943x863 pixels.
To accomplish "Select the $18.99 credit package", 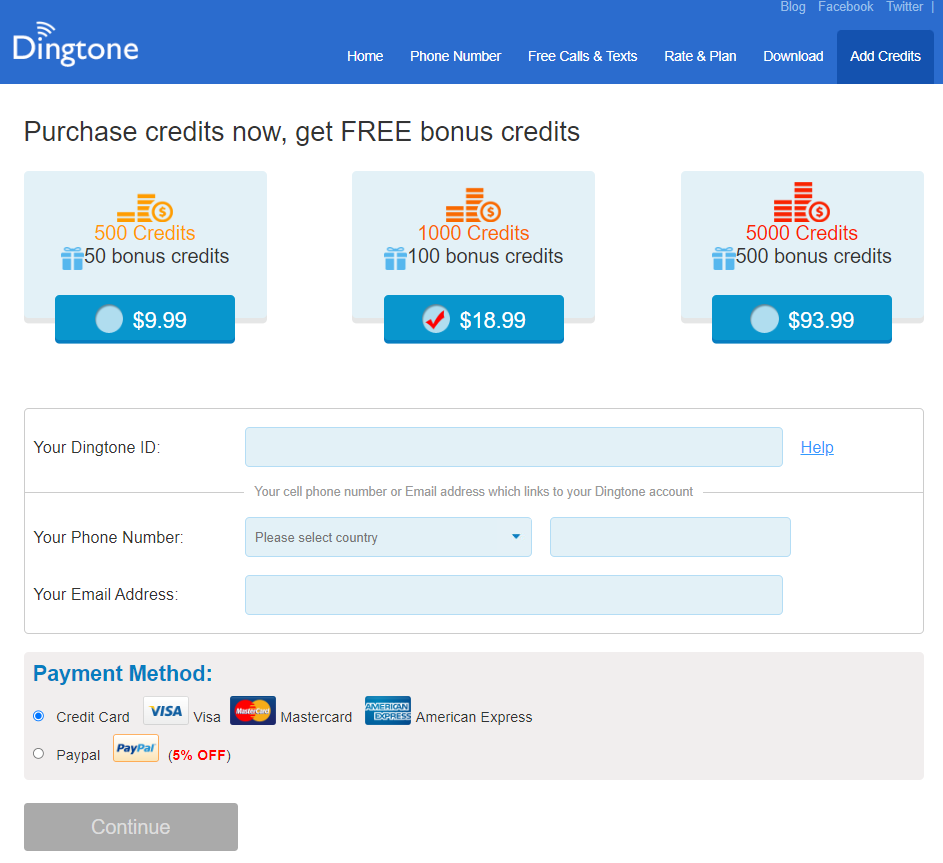I will click(x=474, y=319).
